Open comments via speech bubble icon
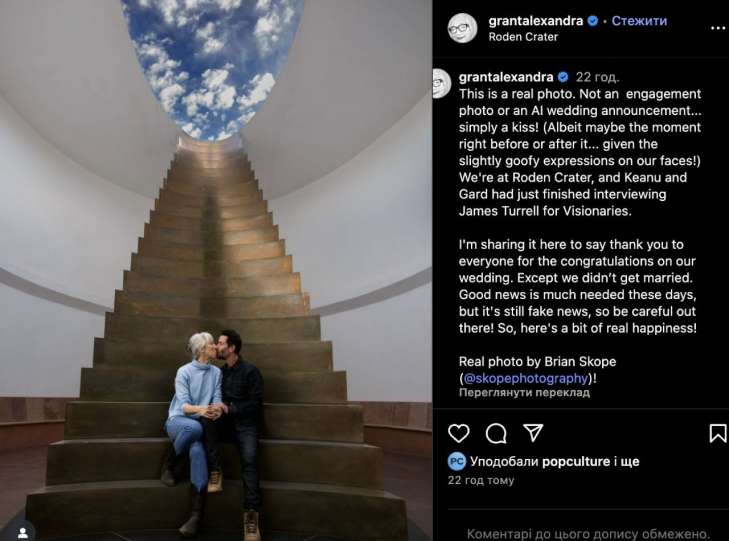Image resolution: width=729 pixels, height=541 pixels. [x=496, y=433]
